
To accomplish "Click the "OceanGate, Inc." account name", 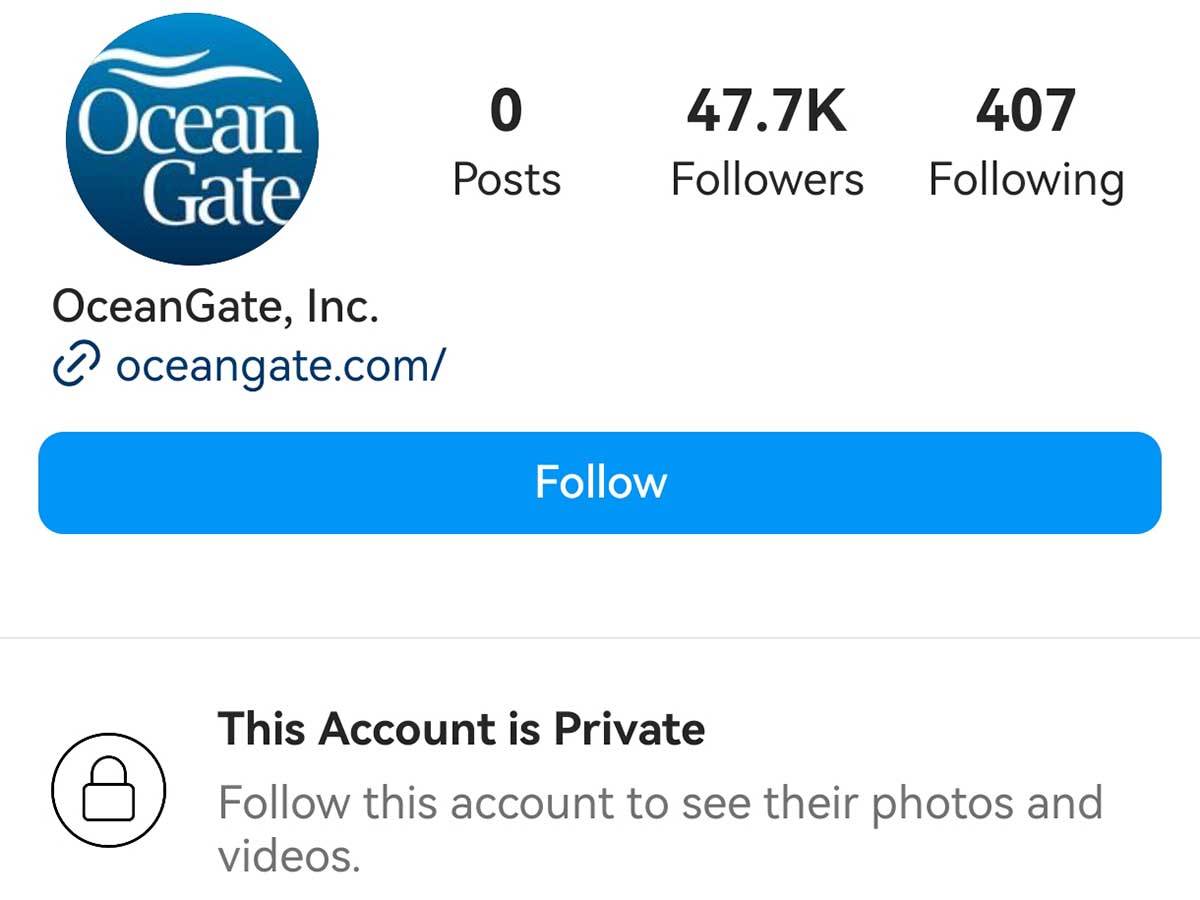I will (x=215, y=306).
